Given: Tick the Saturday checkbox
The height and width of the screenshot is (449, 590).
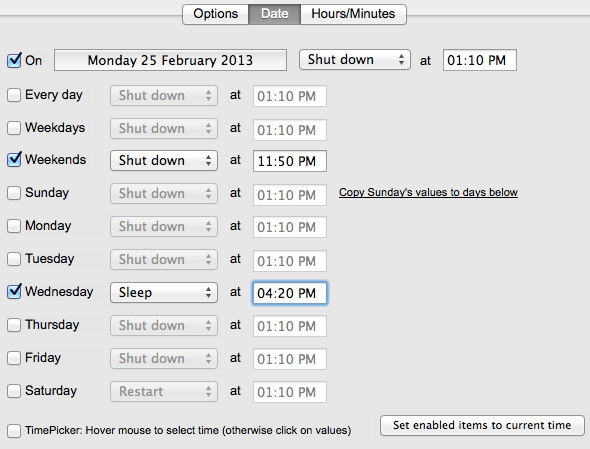Looking at the screenshot, I should click(14, 391).
